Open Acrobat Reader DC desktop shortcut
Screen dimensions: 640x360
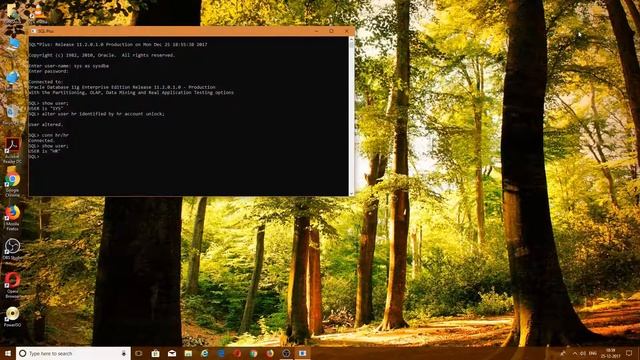12,150
